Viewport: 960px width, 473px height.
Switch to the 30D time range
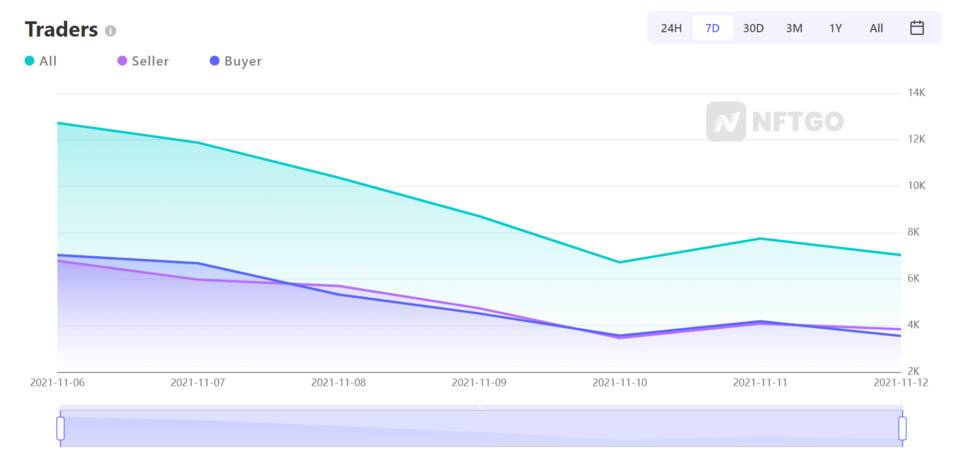tap(753, 28)
